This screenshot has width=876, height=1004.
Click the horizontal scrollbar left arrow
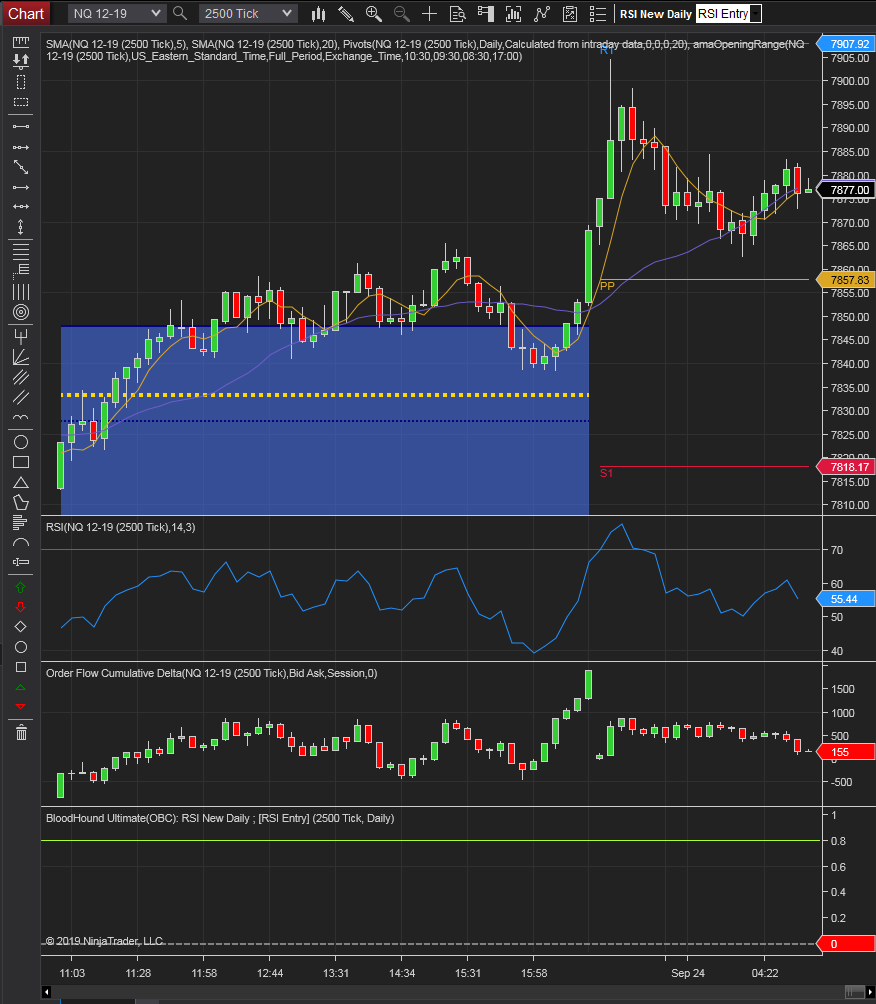coord(46,992)
